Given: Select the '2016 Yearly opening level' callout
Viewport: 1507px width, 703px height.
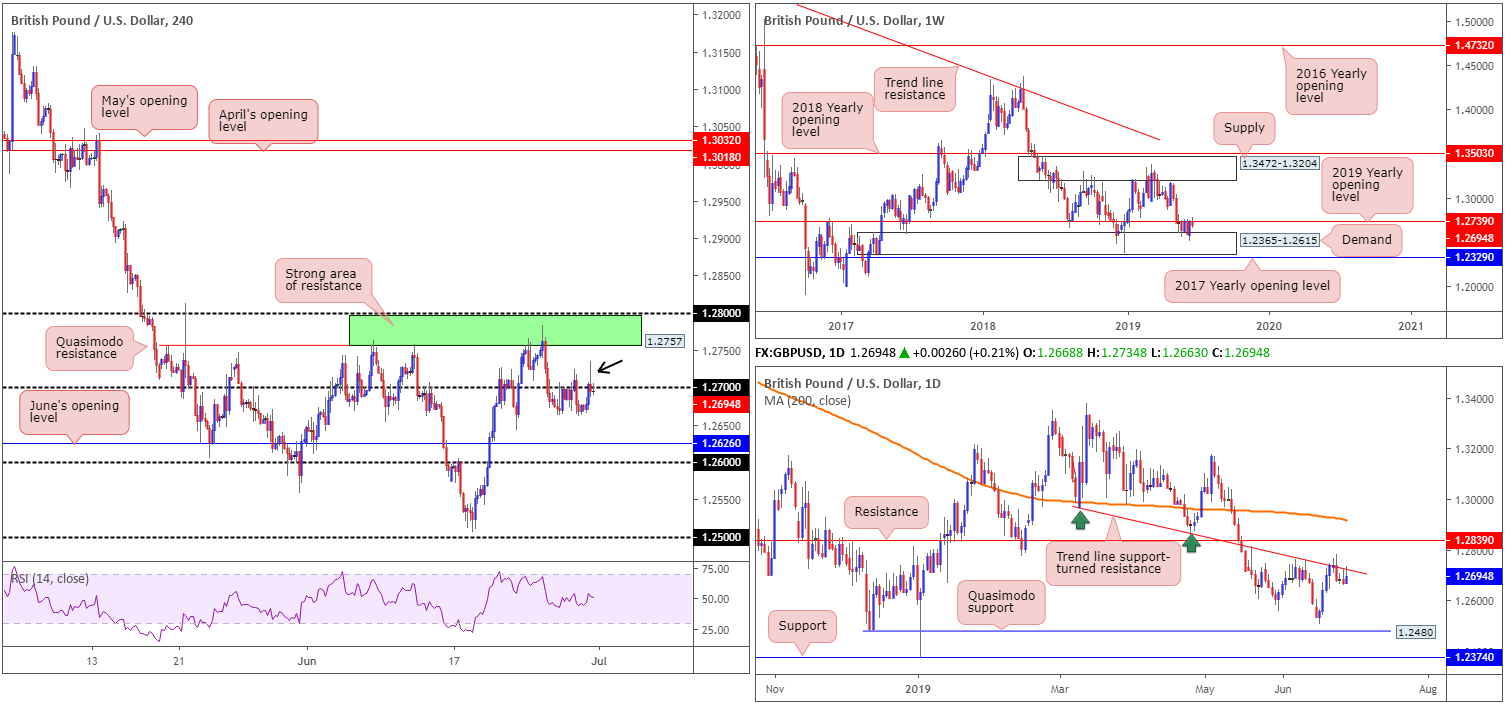Looking at the screenshot, I should (1332, 86).
